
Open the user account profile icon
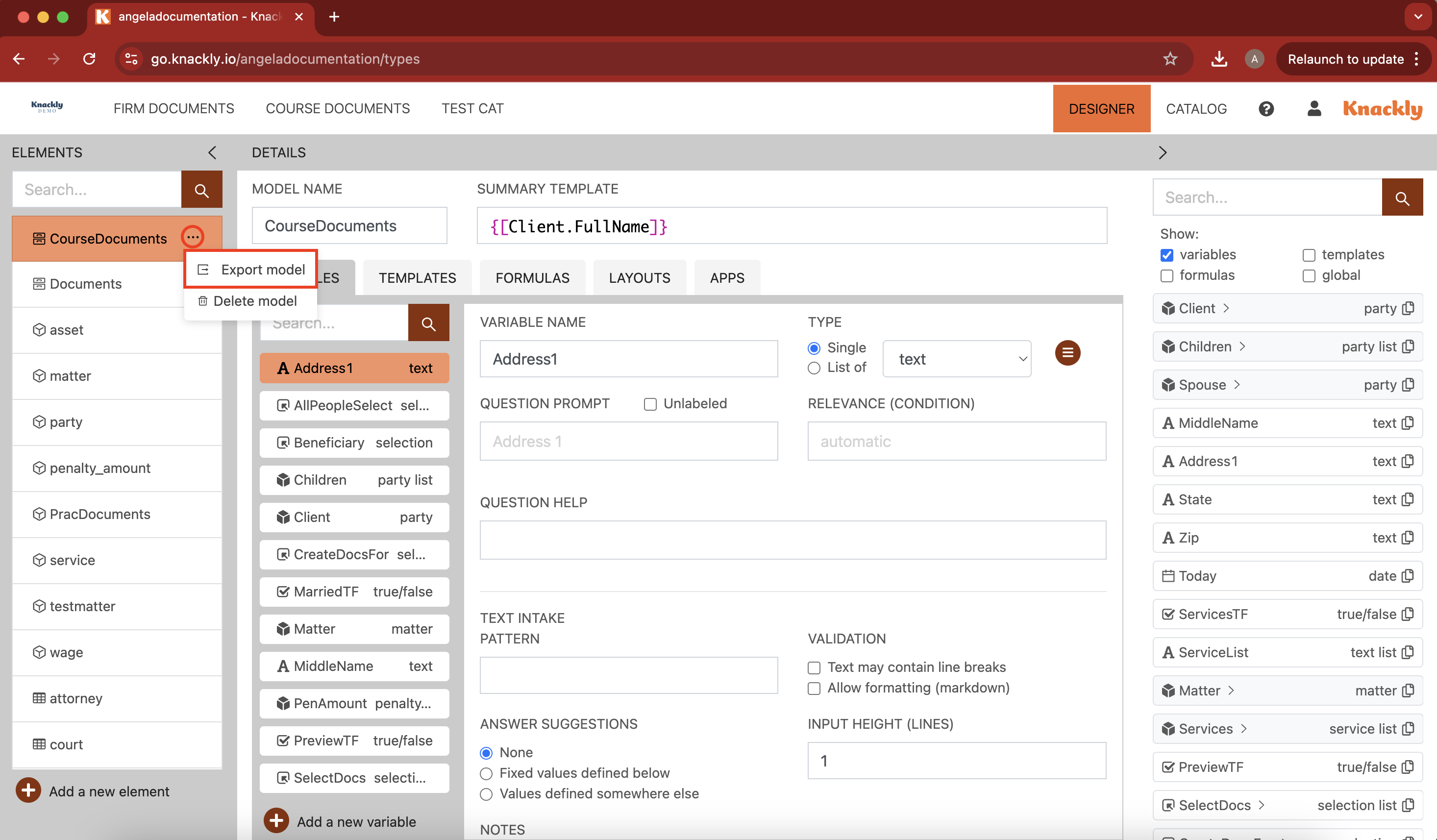(x=1314, y=108)
